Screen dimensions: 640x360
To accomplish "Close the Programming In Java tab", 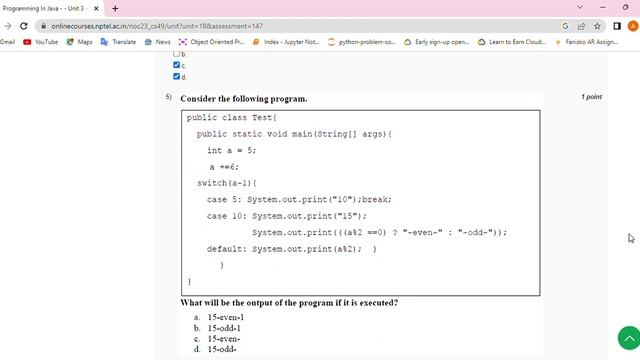I will pyautogui.click(x=96, y=8).
